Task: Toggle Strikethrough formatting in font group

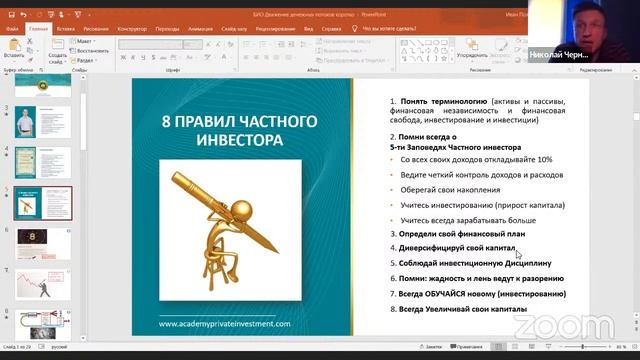Action: (x=163, y=58)
